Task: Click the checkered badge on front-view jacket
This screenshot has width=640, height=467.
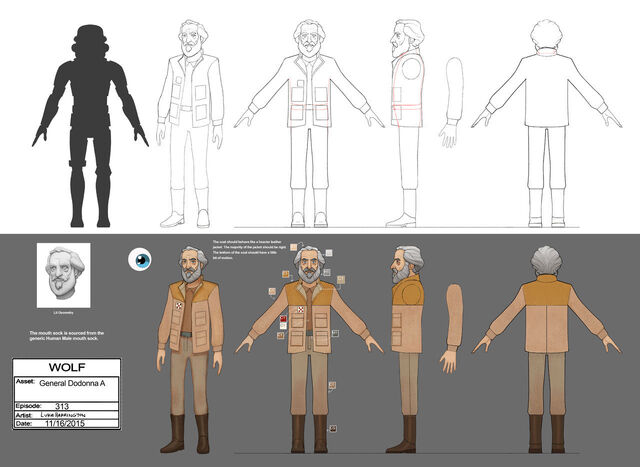Action: click(x=301, y=310)
